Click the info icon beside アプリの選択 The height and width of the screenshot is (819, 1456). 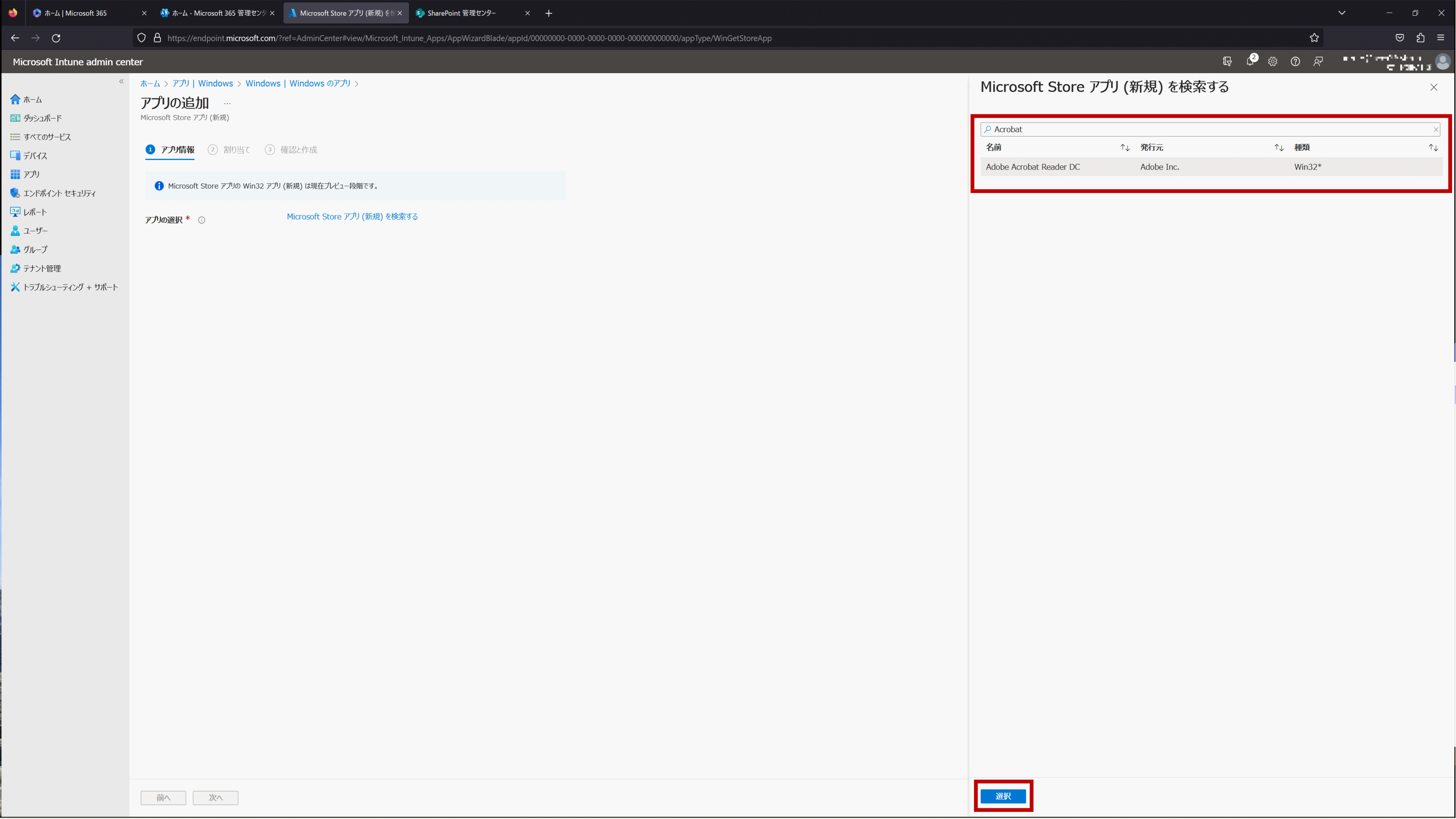pyautogui.click(x=201, y=220)
